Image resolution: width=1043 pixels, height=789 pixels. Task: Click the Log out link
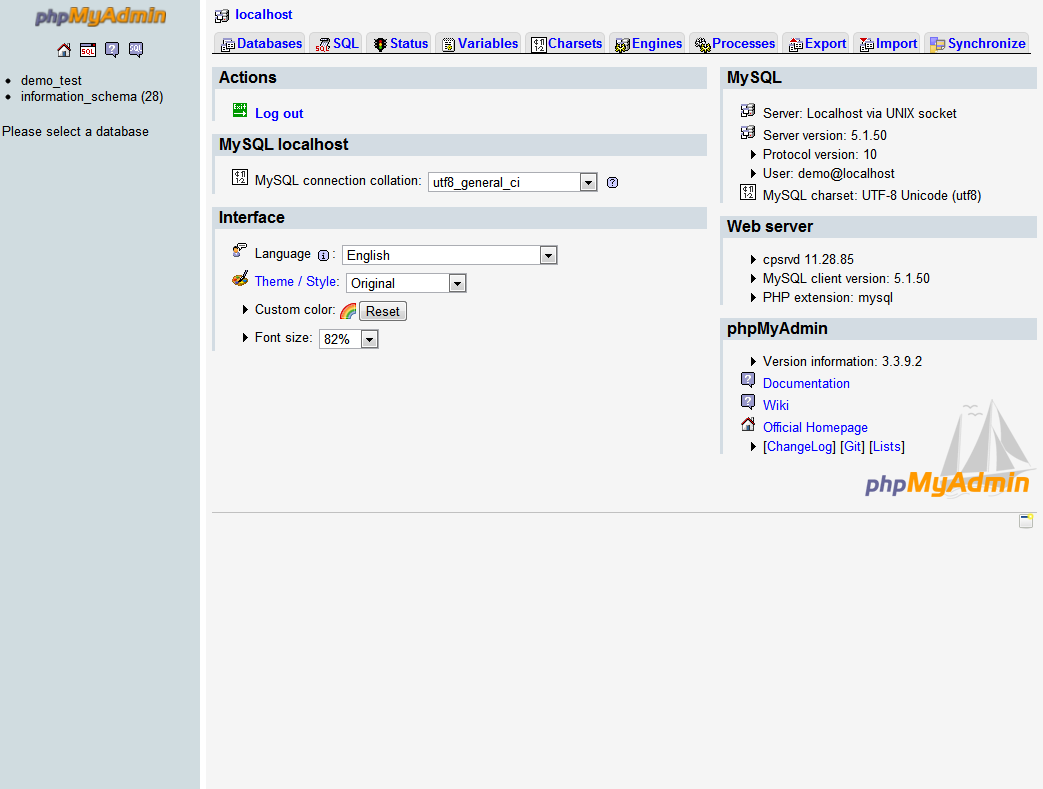click(x=279, y=114)
